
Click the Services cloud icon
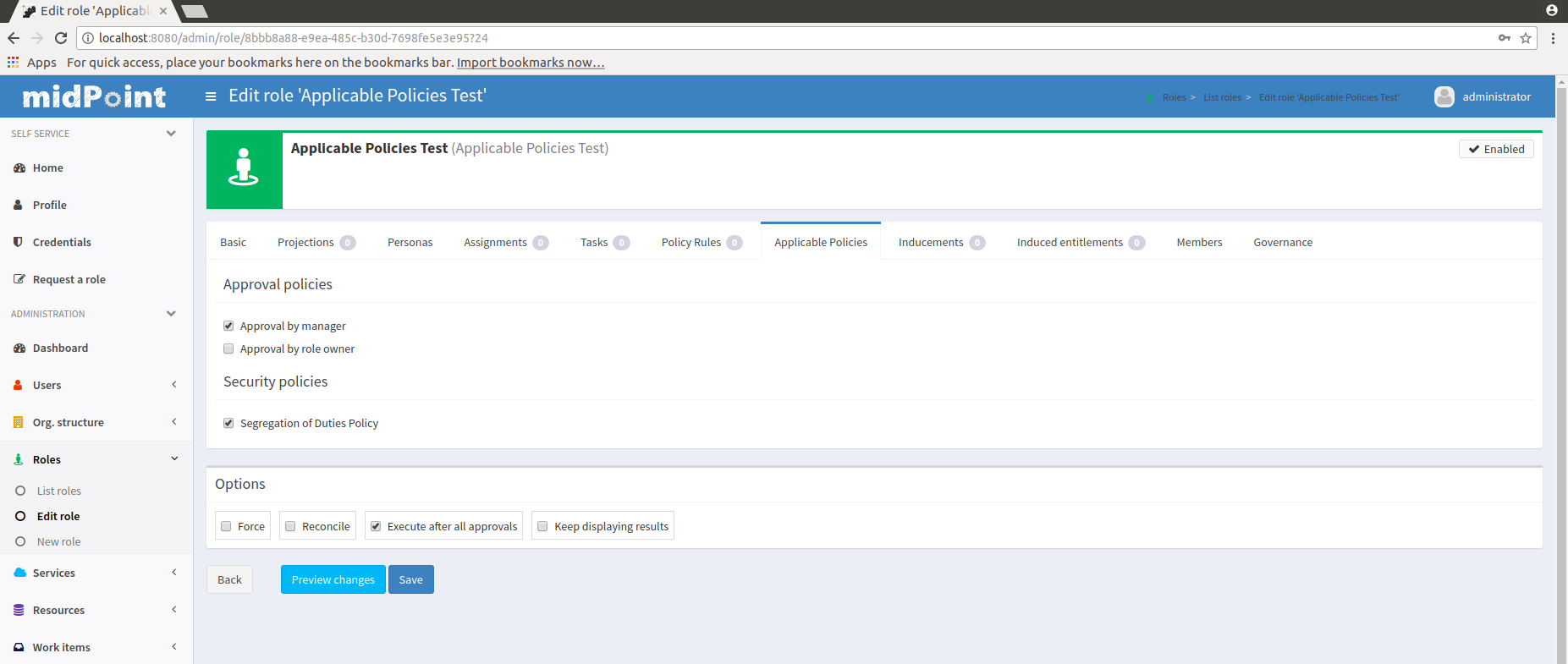coord(19,573)
